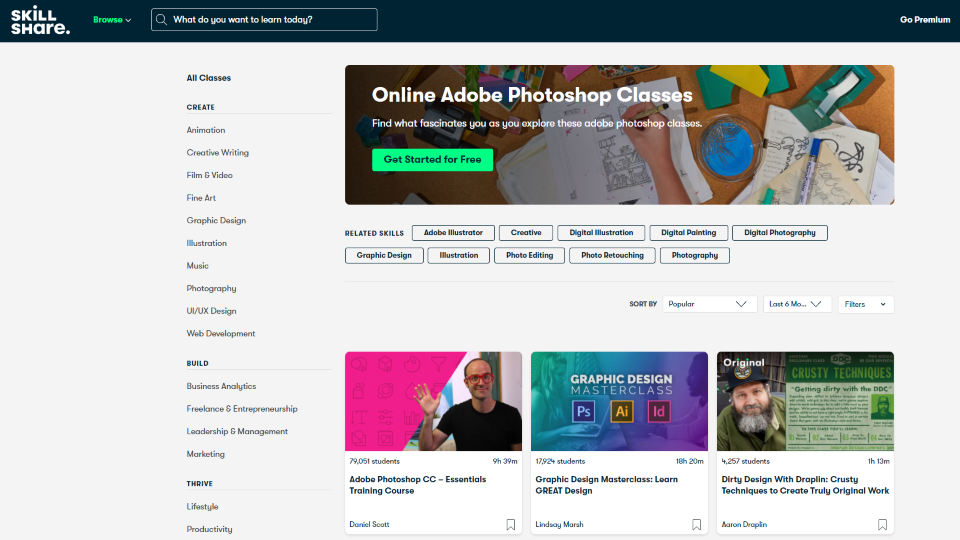Open All Classes in sidebar
This screenshot has width=960, height=540.
point(209,78)
